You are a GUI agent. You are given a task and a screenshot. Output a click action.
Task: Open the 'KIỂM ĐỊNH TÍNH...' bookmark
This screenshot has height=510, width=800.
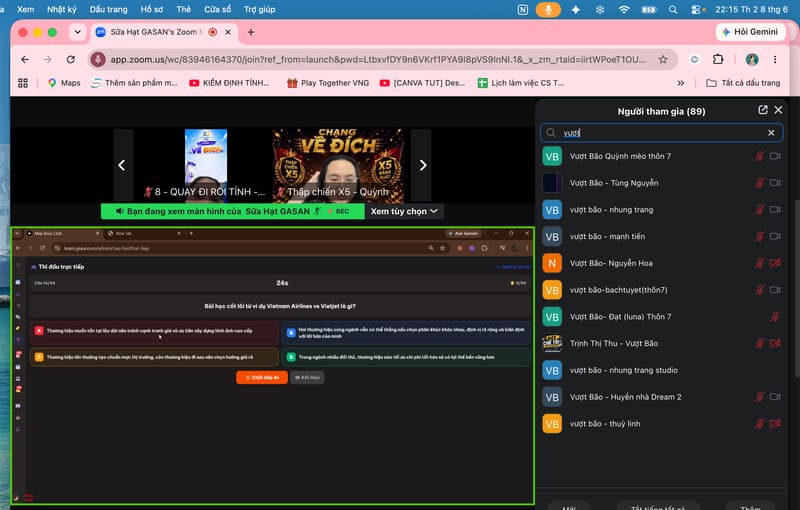point(229,83)
